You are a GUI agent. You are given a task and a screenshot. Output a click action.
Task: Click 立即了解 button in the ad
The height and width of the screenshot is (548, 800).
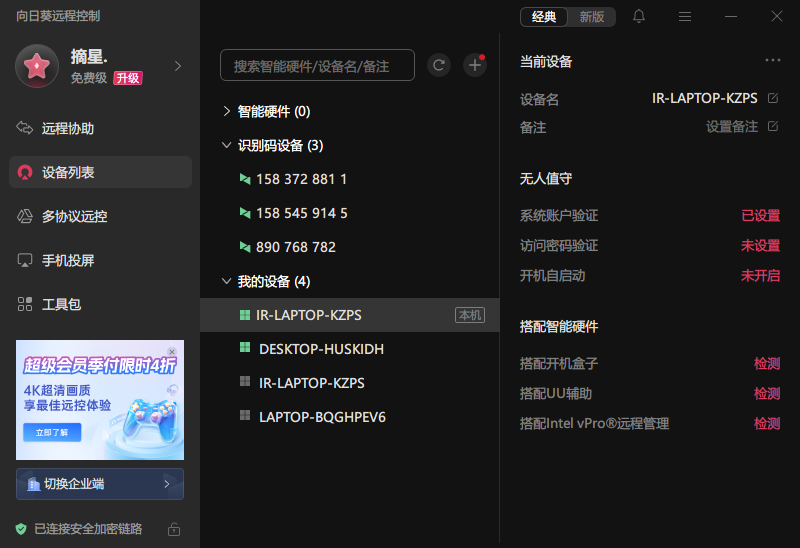point(52,433)
